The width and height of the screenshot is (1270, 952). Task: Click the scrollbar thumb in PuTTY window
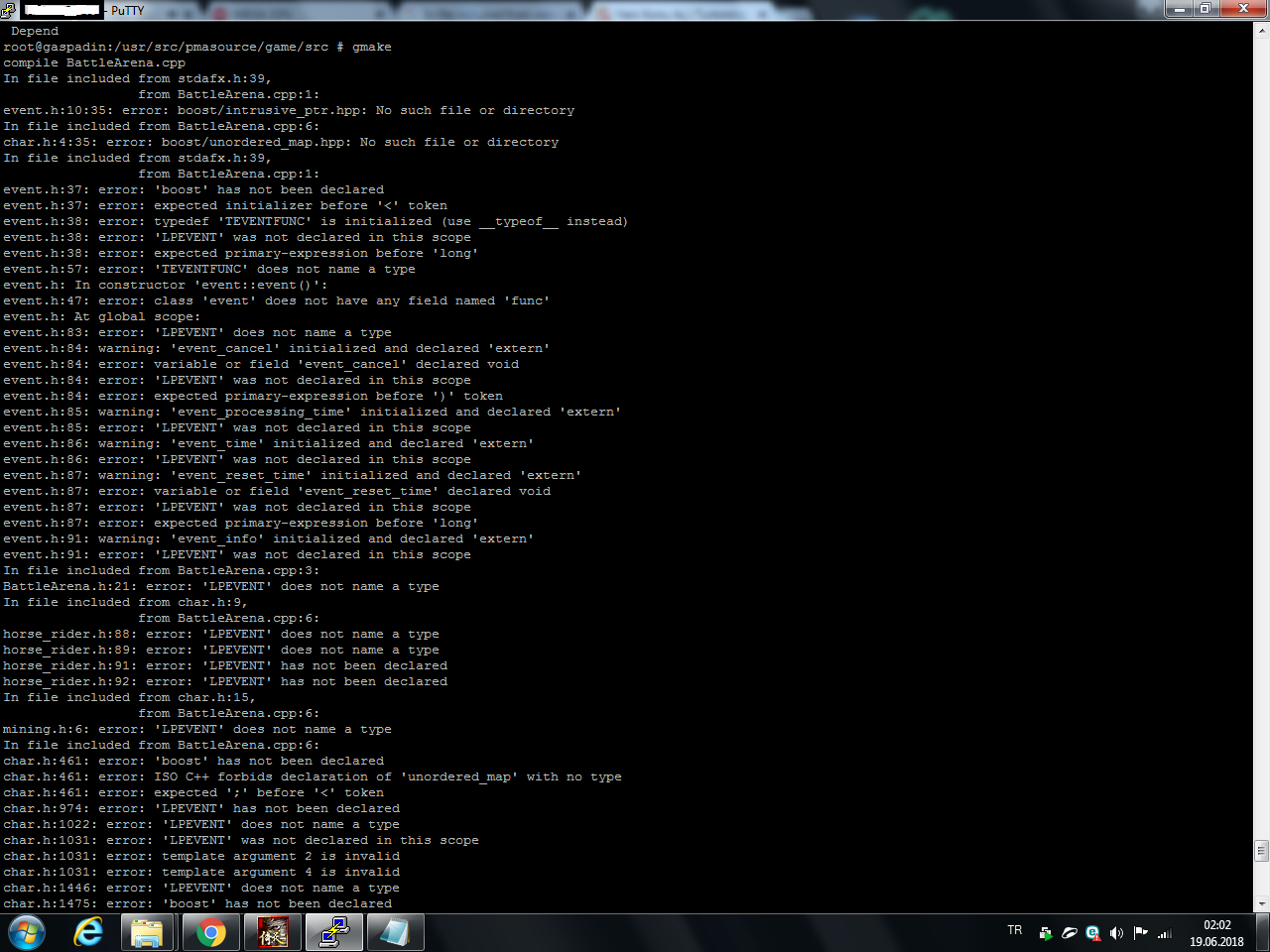pos(1261,850)
